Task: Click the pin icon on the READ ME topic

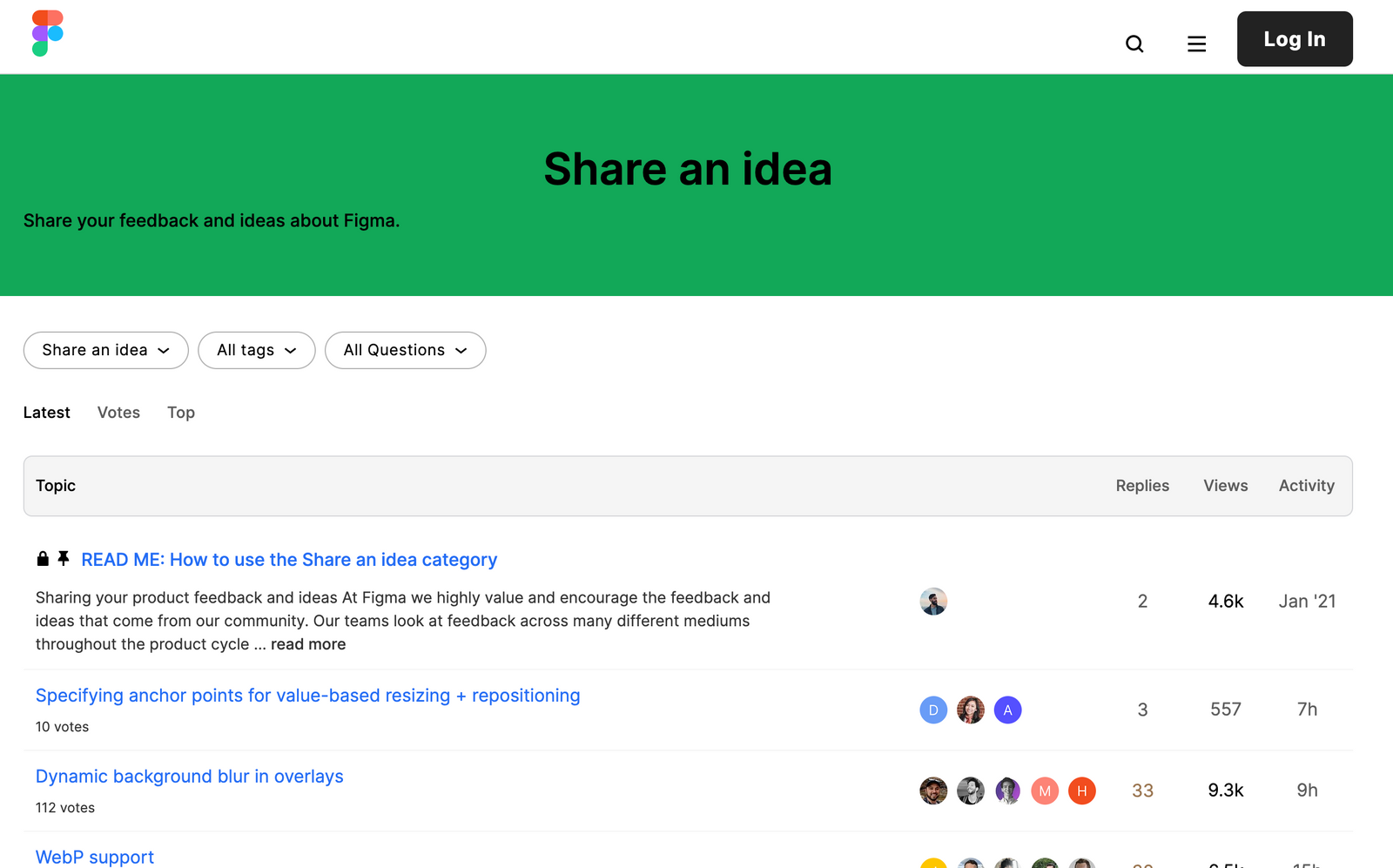Action: coord(62,558)
